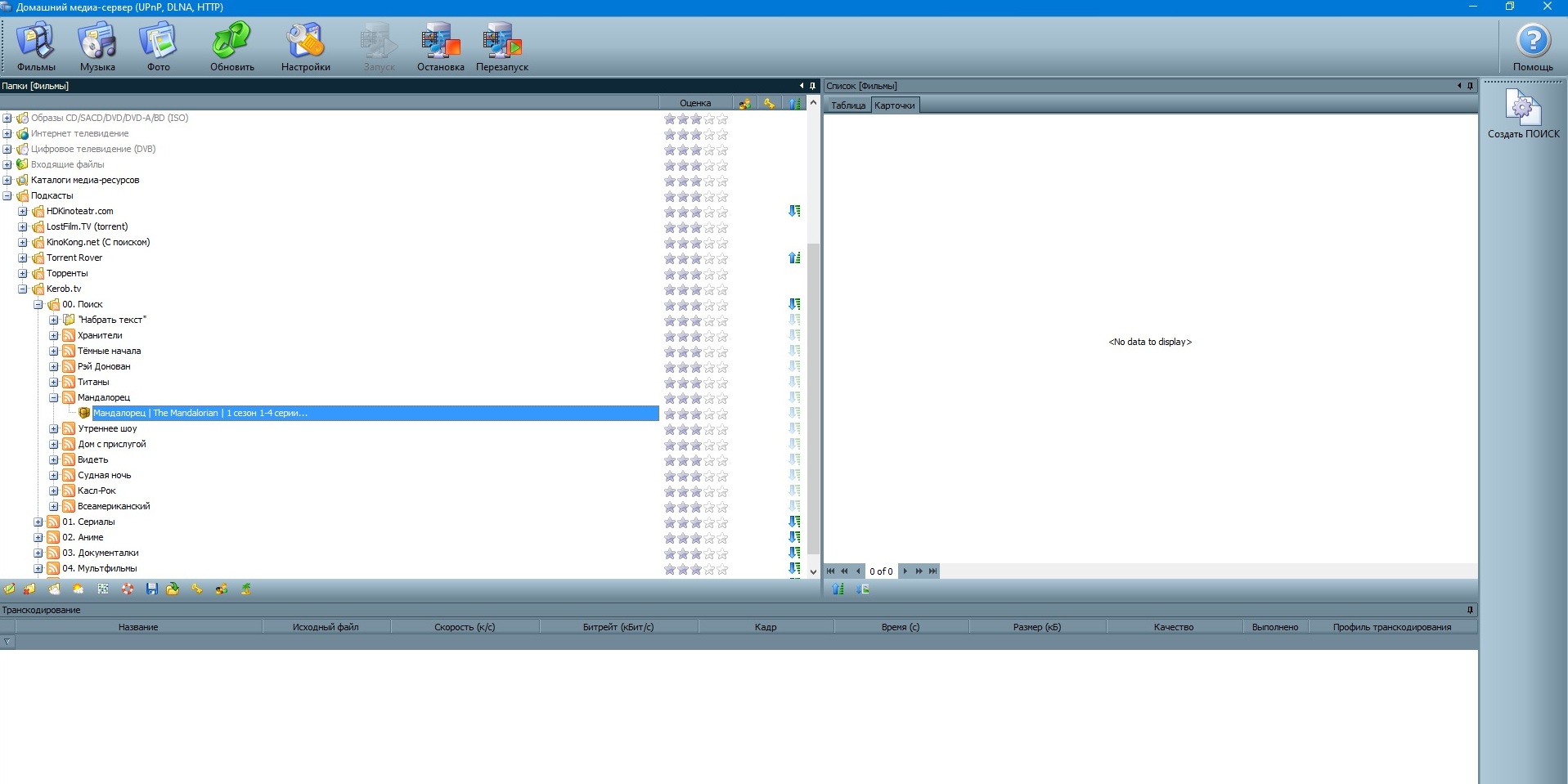Open the Музыка section in toolbar

97,47
